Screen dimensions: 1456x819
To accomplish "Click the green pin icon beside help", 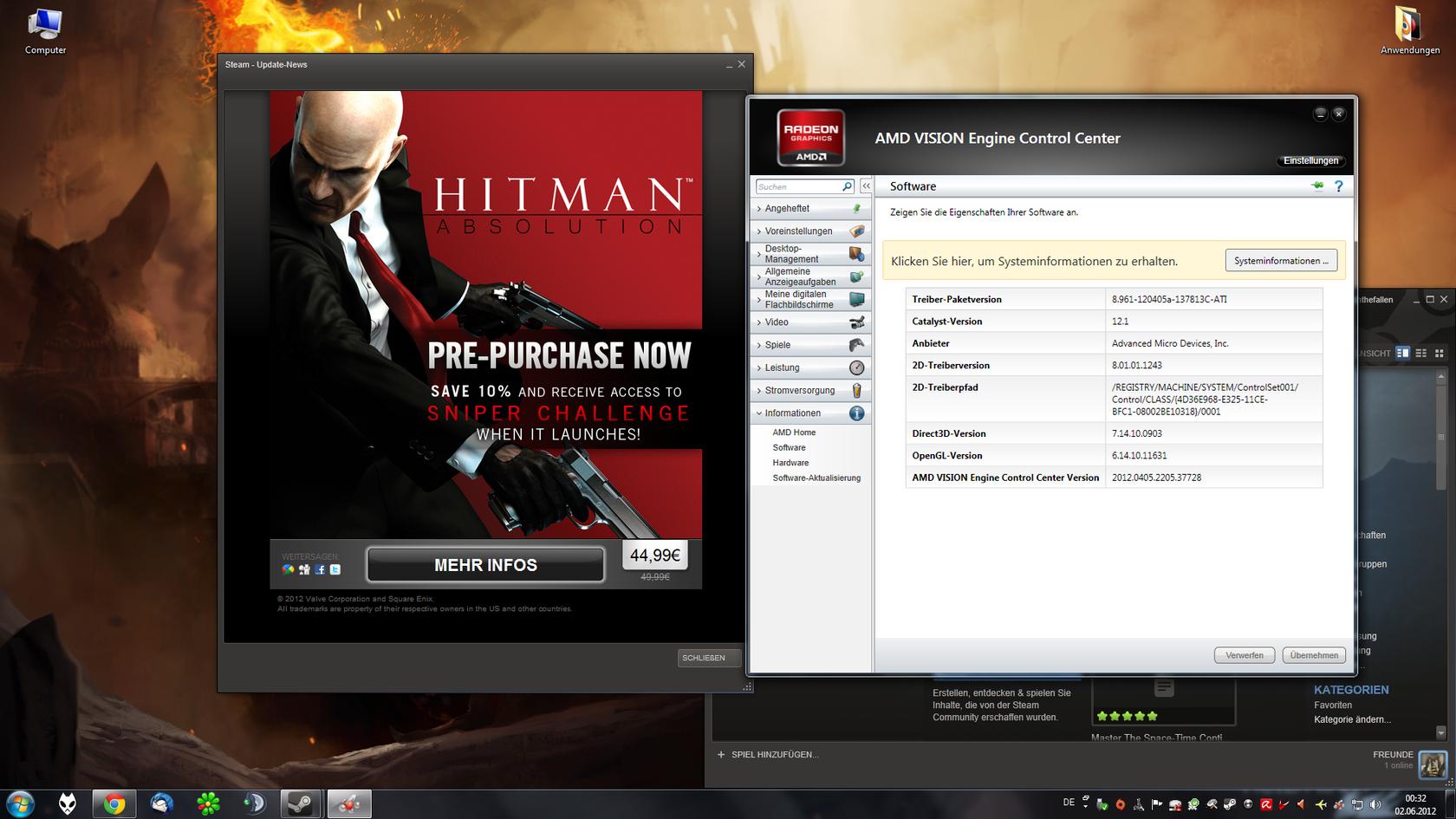I will pyautogui.click(x=1317, y=185).
